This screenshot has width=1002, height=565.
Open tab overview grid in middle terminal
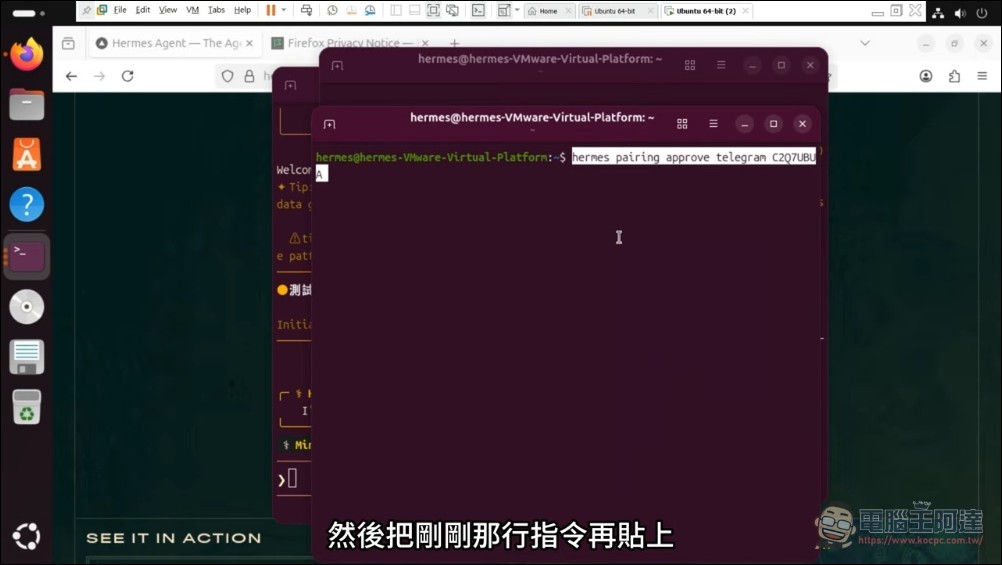tap(690, 65)
